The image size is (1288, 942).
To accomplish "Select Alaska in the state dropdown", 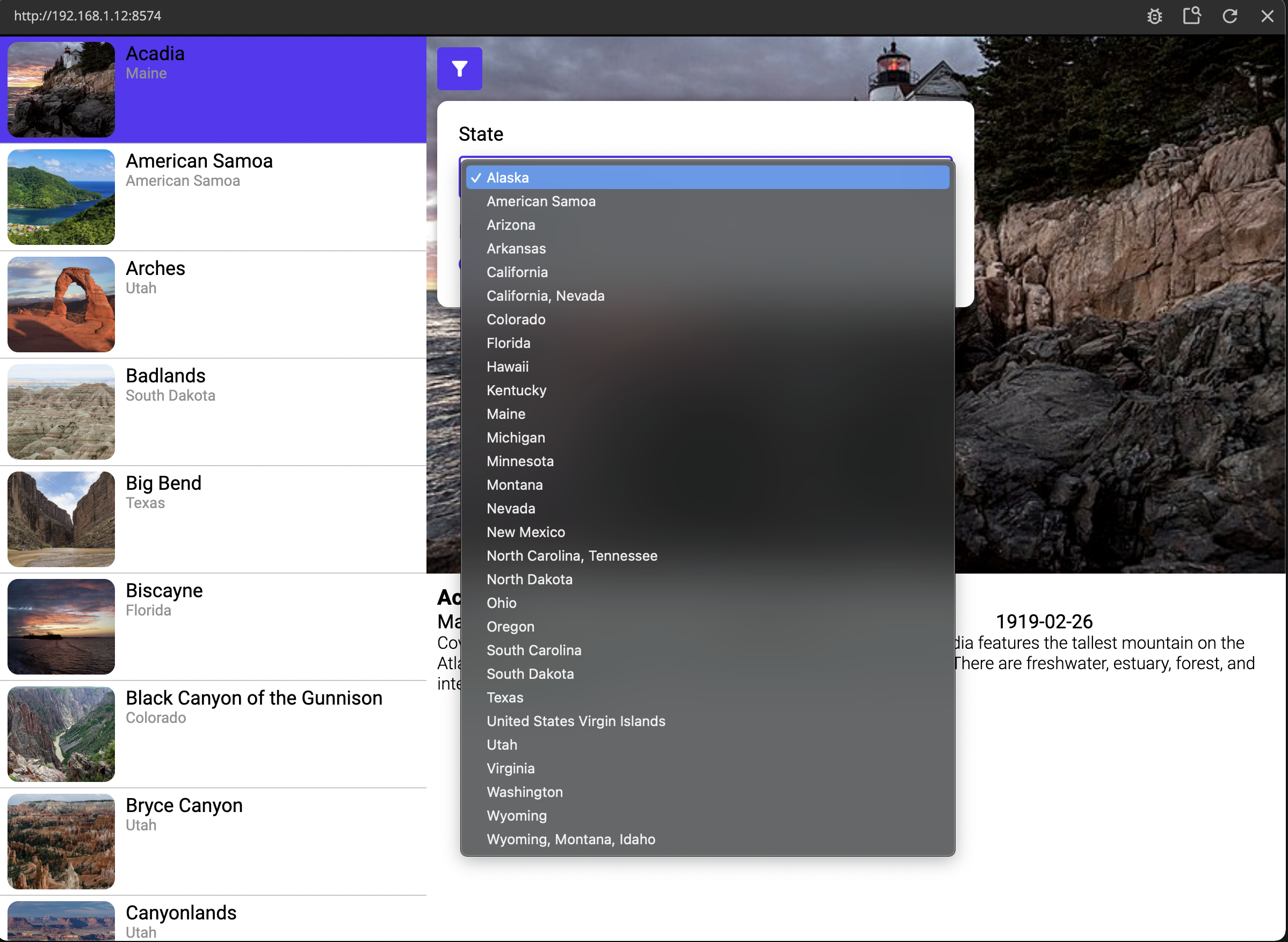I will coord(707,177).
